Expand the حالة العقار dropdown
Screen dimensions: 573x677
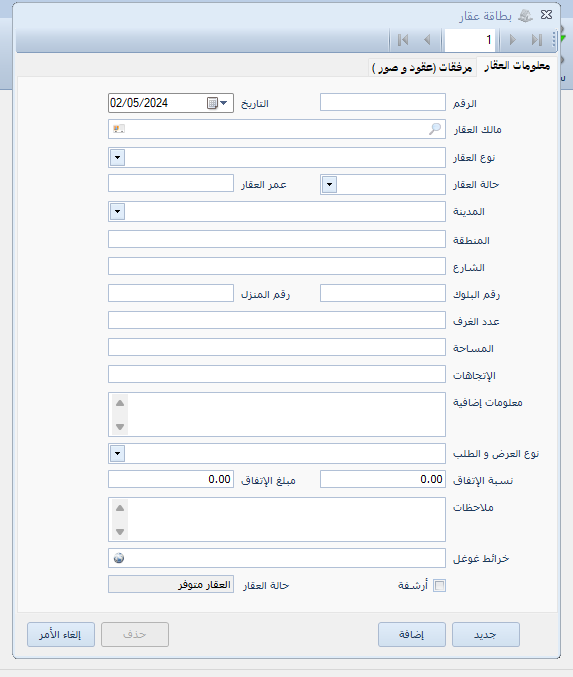(329, 185)
